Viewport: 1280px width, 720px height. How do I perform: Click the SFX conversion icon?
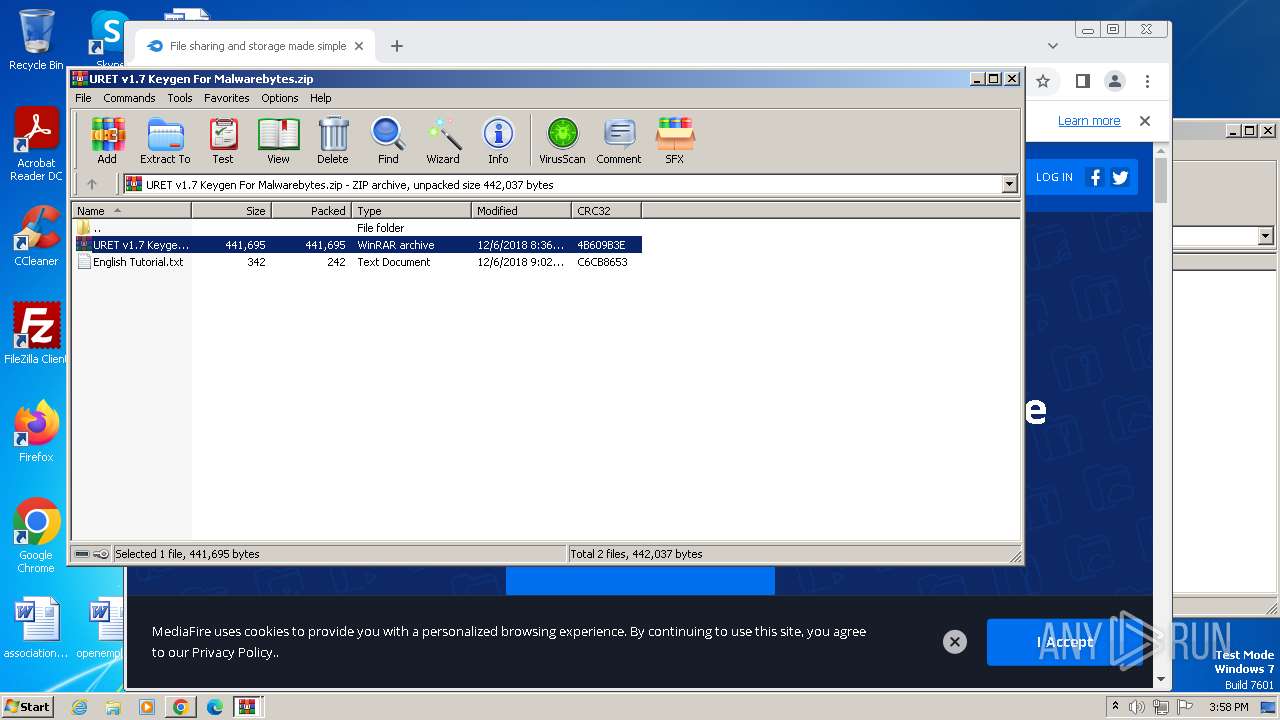[x=675, y=141]
